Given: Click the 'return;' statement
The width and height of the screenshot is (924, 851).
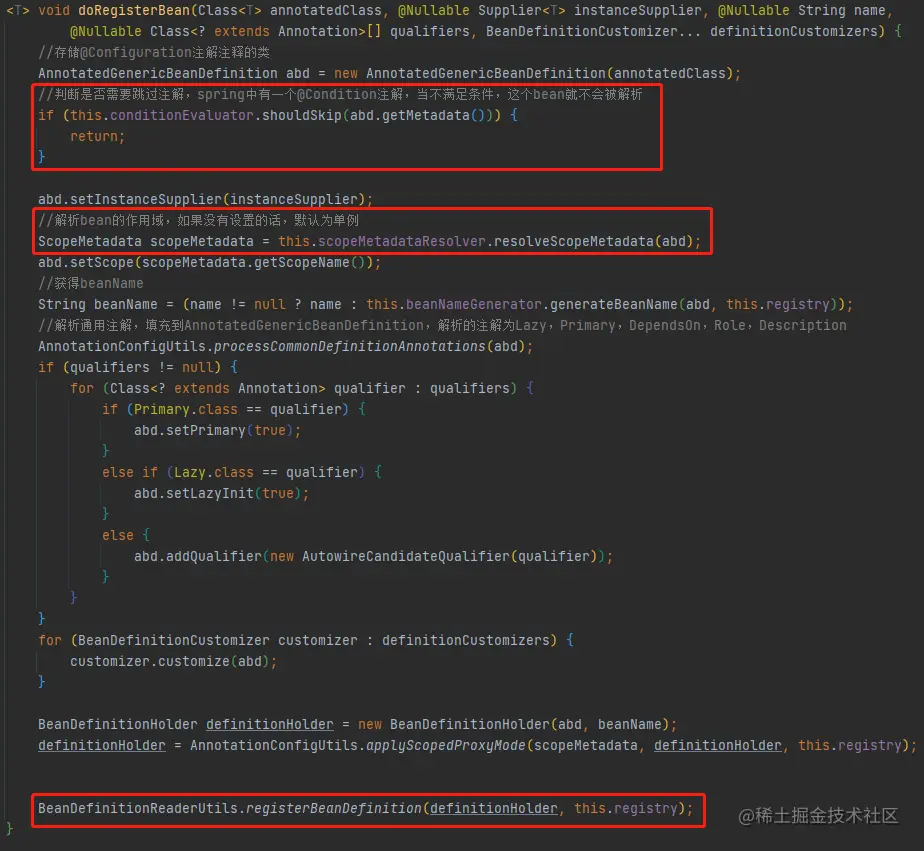Looking at the screenshot, I should [97, 137].
